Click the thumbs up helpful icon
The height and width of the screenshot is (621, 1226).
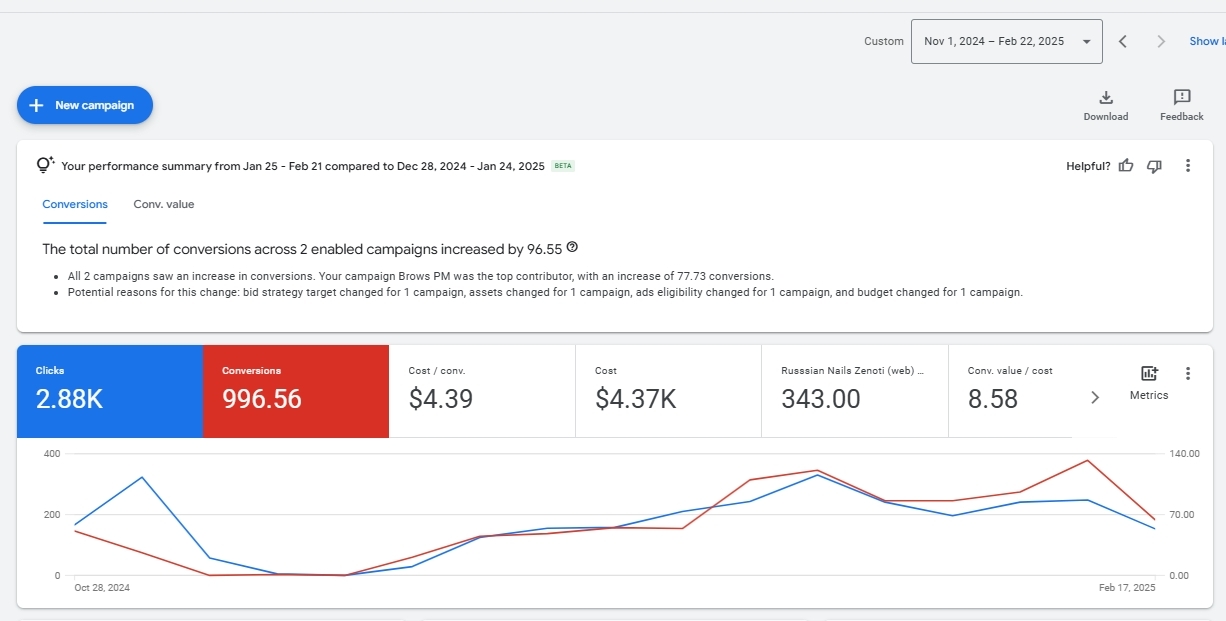pyautogui.click(x=1126, y=166)
